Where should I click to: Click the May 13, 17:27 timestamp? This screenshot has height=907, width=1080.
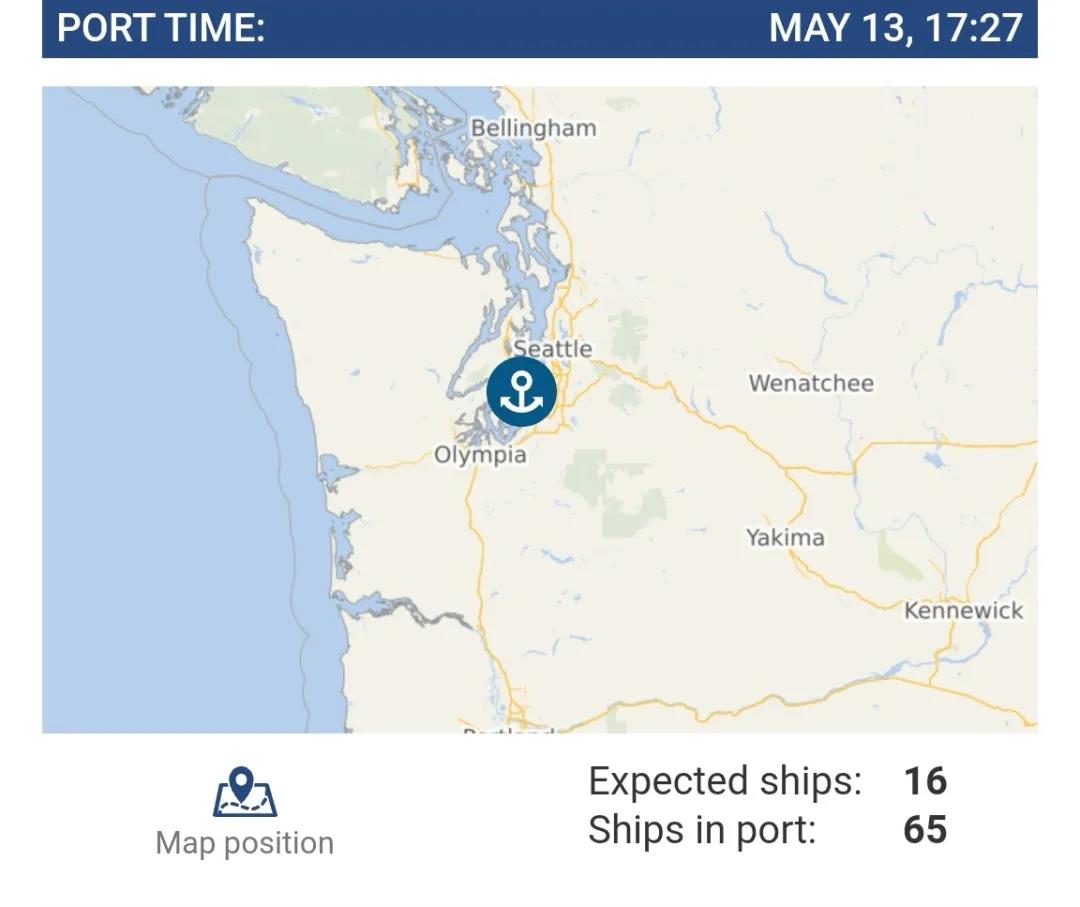coord(895,28)
